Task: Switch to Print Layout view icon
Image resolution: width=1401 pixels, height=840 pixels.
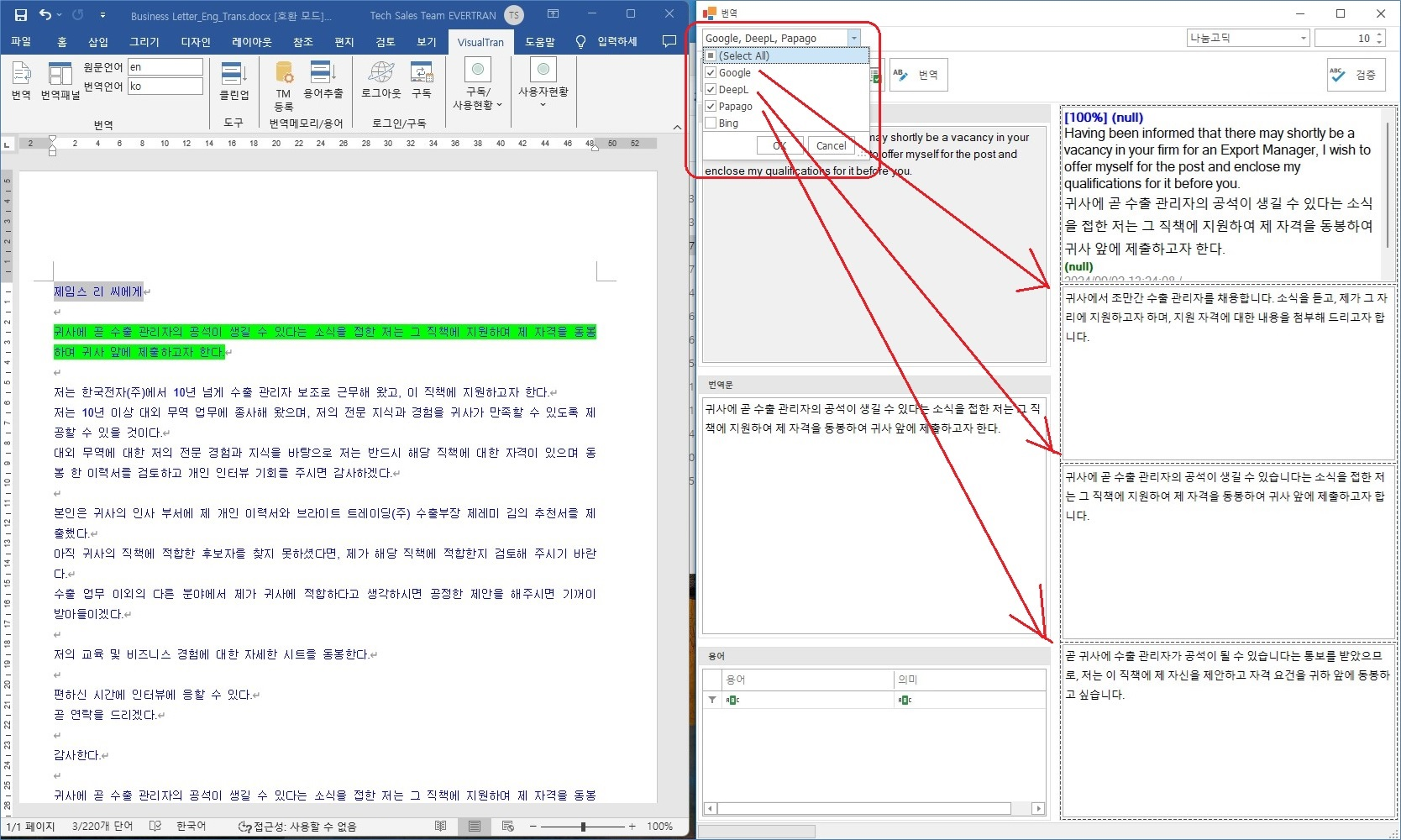Action: pos(475,827)
